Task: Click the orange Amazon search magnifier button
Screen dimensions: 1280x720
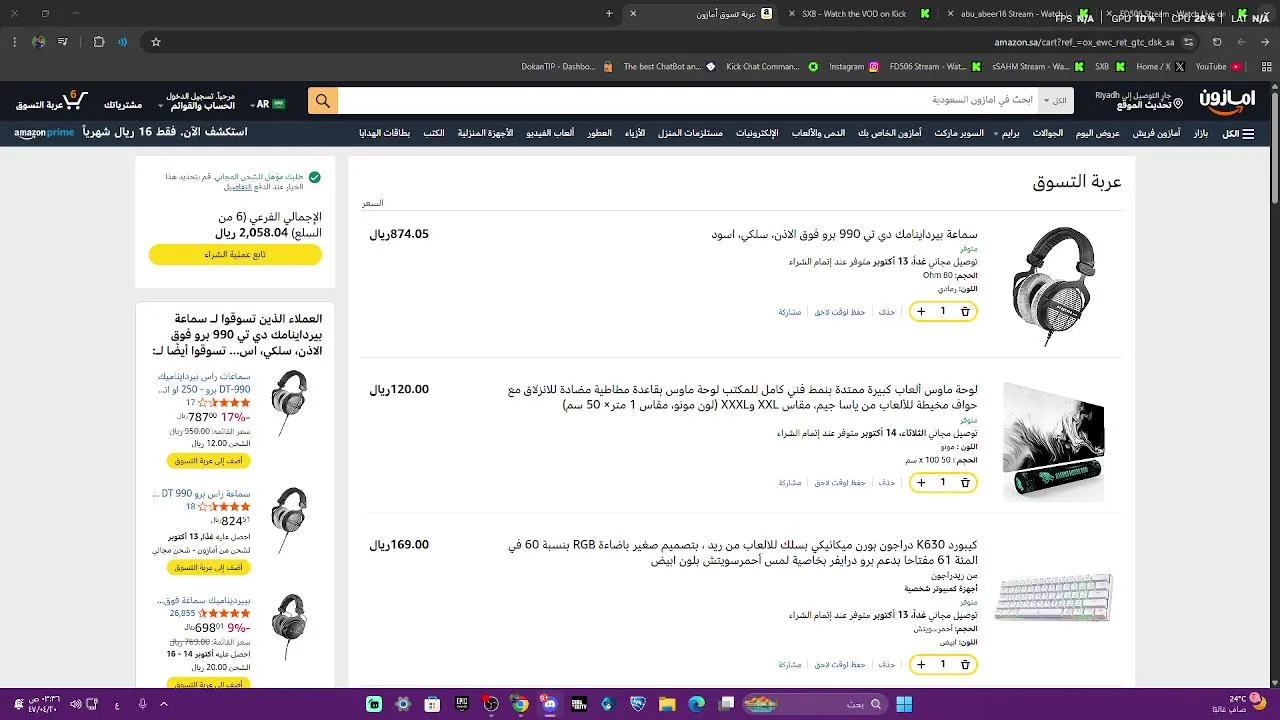Action: (x=322, y=101)
